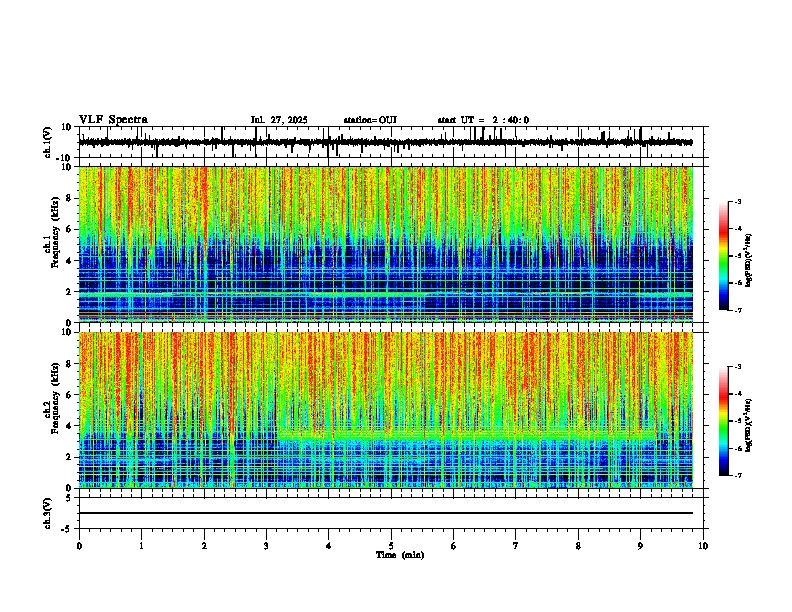Click the ch.1 spectrogram color scale bar
This screenshot has height=612, width=792.
point(723,256)
